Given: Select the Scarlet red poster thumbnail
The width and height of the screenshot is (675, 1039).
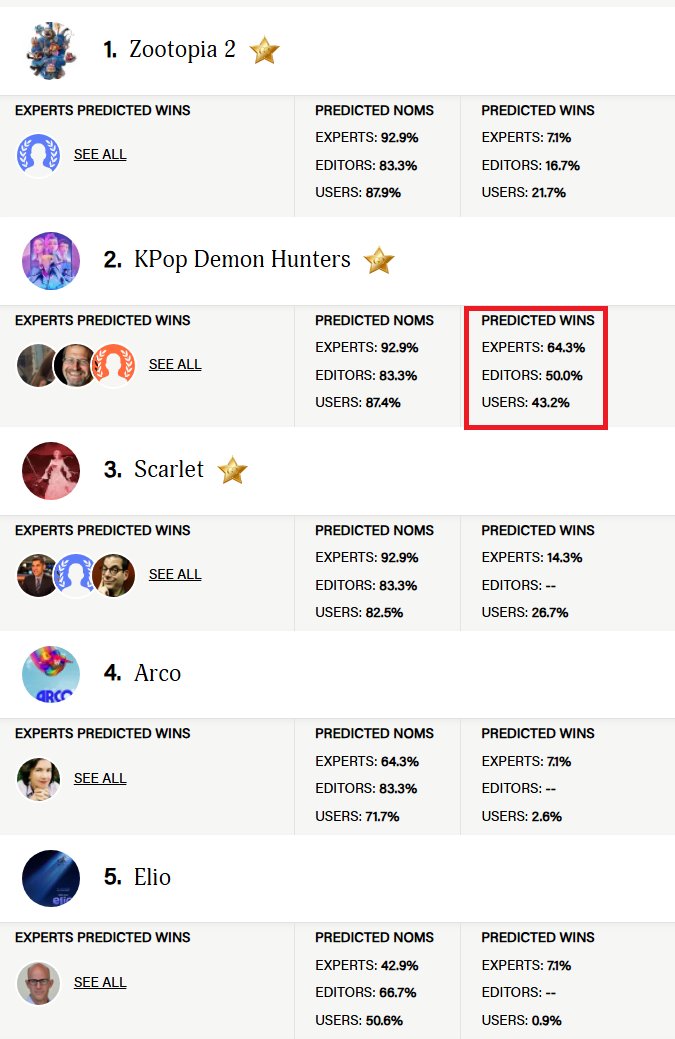Looking at the screenshot, I should (x=51, y=470).
